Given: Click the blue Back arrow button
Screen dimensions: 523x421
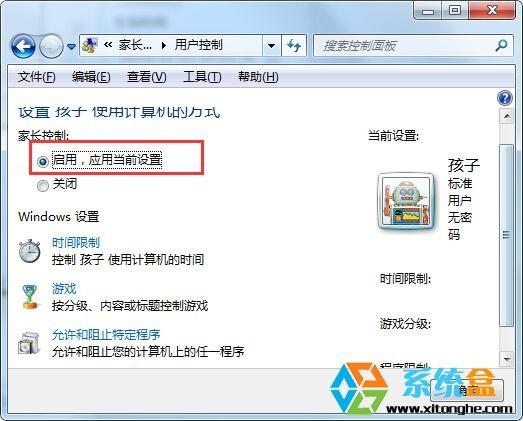Looking at the screenshot, I should [23, 46].
